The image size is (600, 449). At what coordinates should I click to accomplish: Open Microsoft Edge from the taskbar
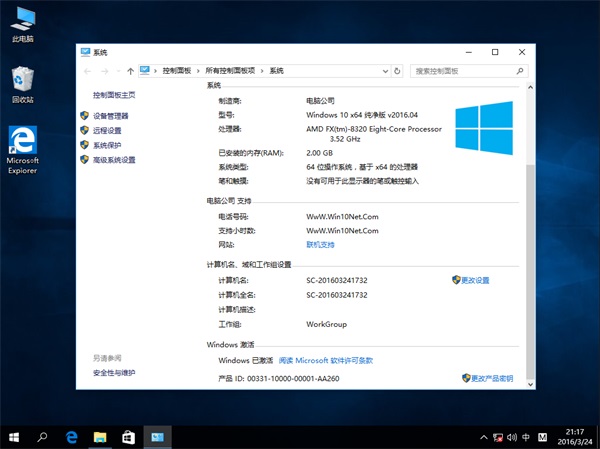[72, 437]
